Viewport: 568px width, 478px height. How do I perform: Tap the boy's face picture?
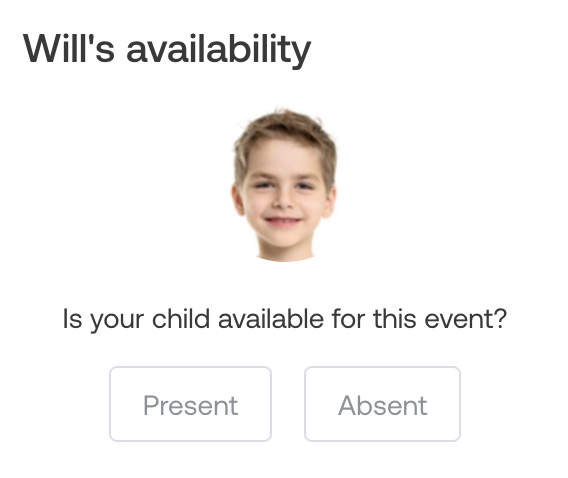pyautogui.click(x=284, y=185)
